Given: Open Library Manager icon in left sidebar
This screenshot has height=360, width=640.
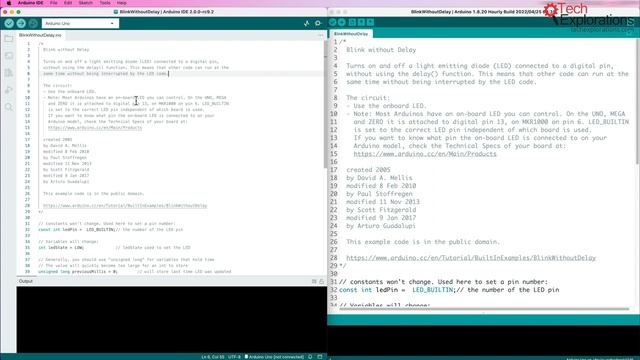Looking at the screenshot, I should (9, 73).
